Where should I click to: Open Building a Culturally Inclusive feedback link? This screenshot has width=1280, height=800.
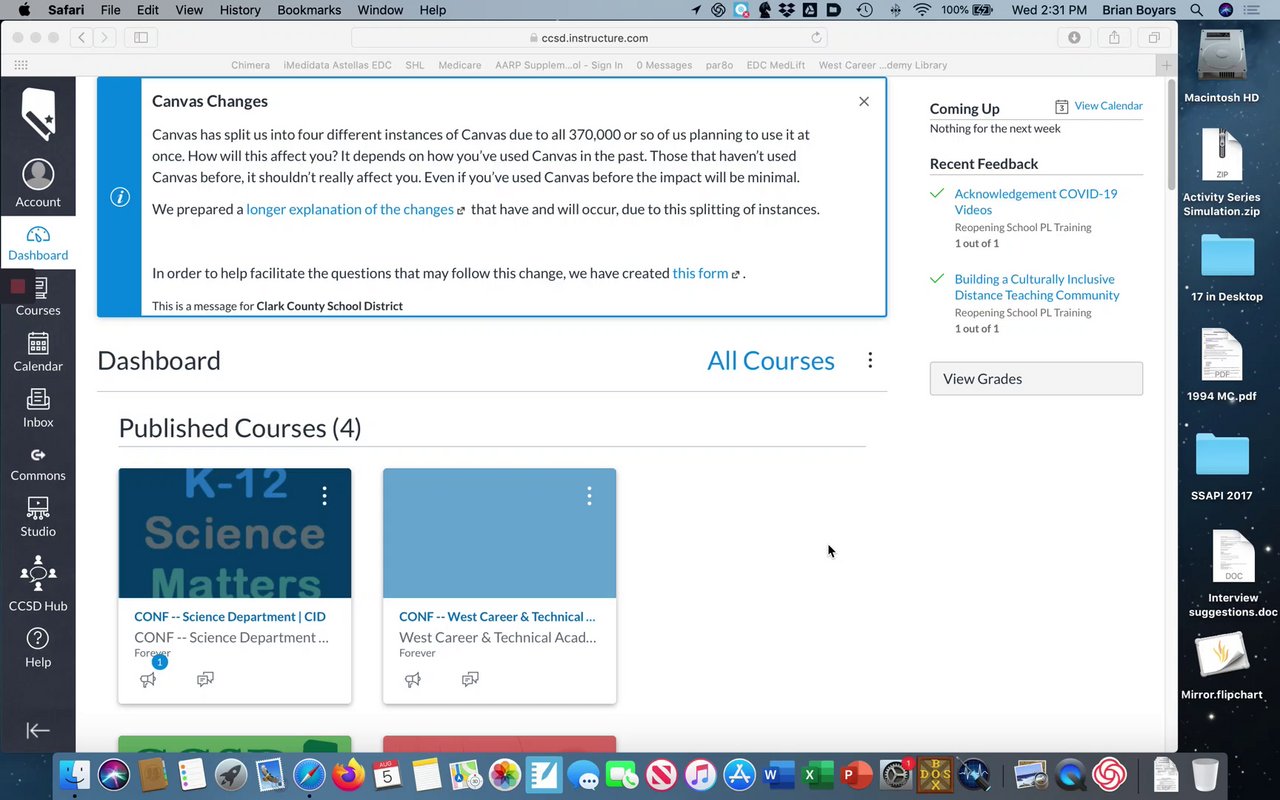[x=1037, y=287]
